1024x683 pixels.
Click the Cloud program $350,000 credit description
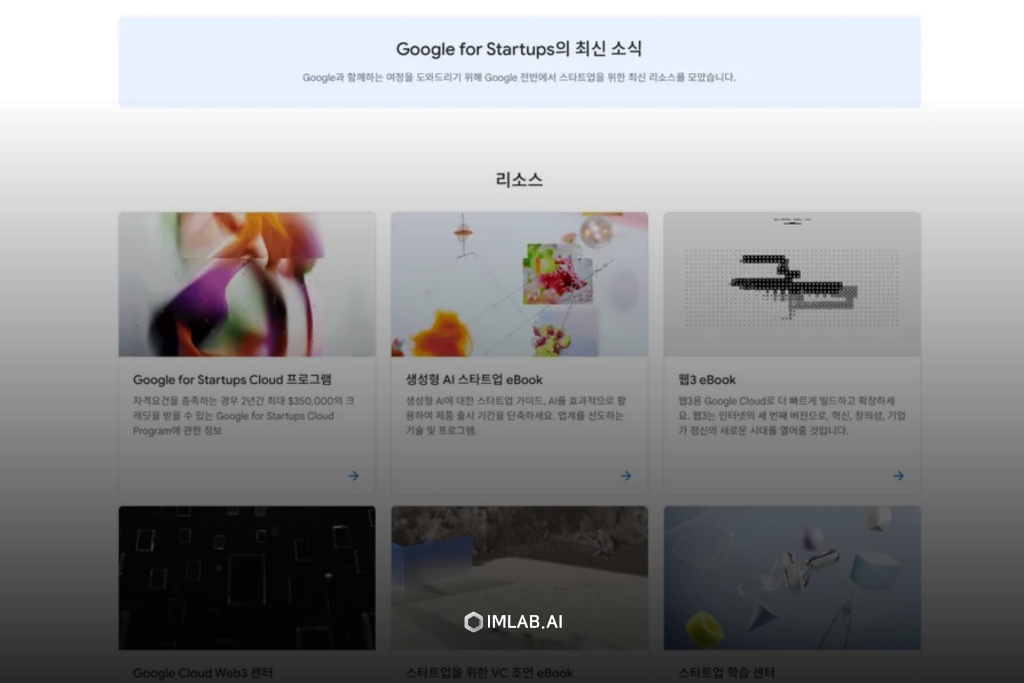(x=244, y=415)
